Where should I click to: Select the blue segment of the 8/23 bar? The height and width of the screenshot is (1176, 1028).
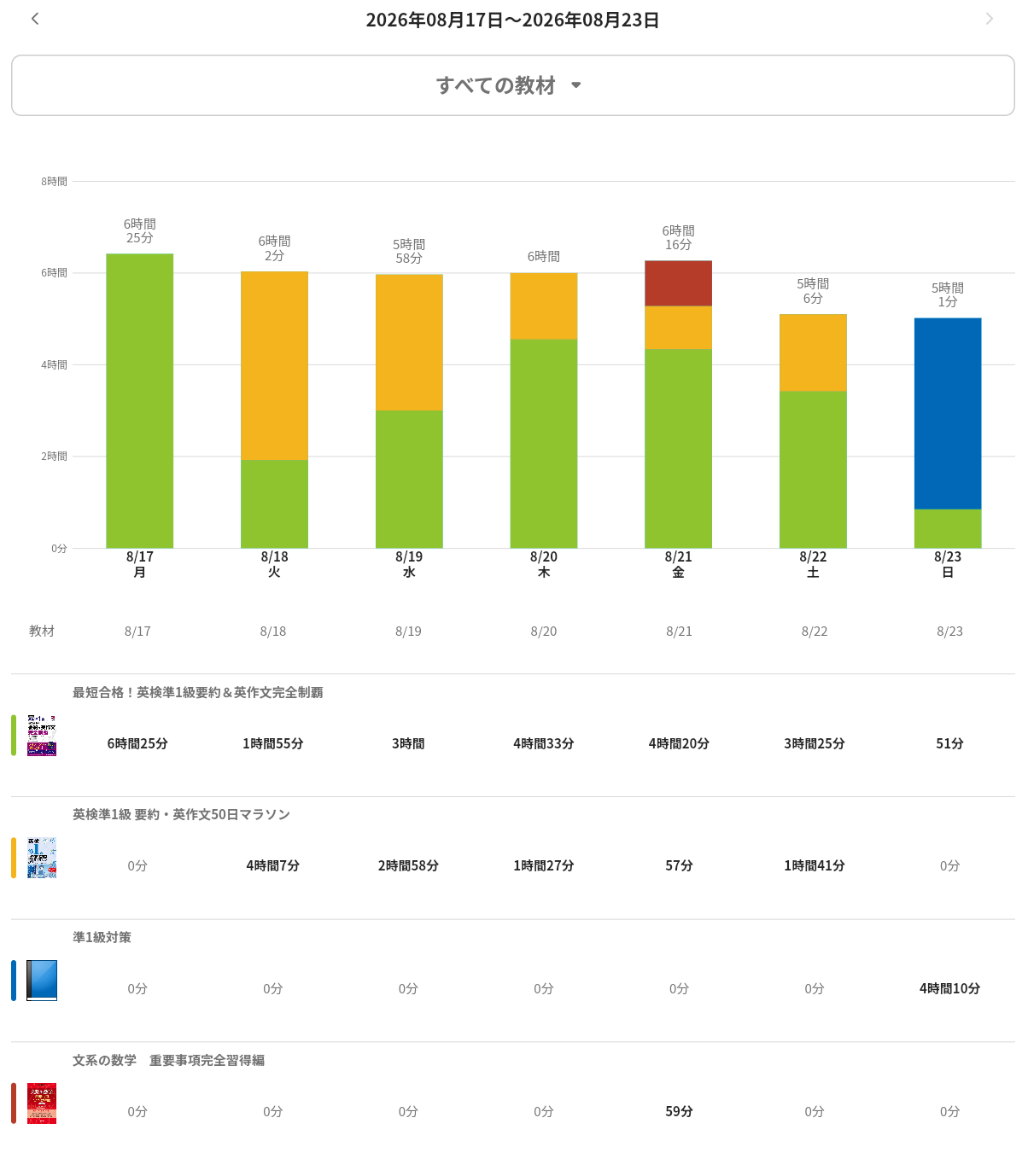tap(948, 414)
